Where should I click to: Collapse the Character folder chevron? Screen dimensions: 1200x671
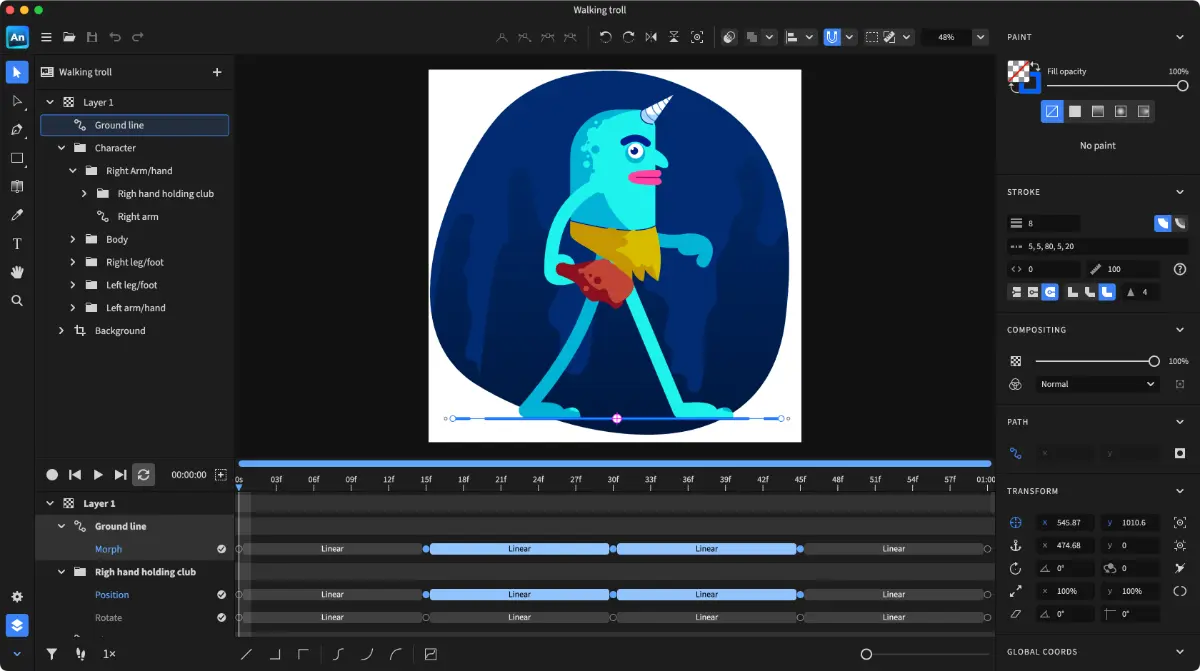click(x=61, y=148)
